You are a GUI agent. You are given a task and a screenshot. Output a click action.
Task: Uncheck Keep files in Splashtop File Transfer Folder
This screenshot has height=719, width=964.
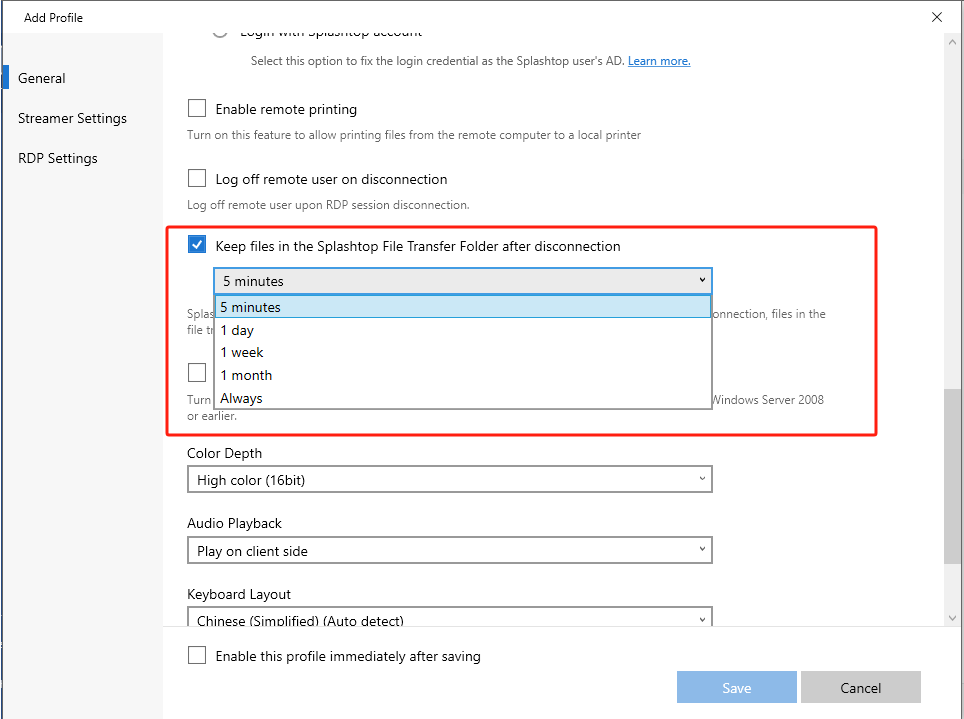pos(197,245)
